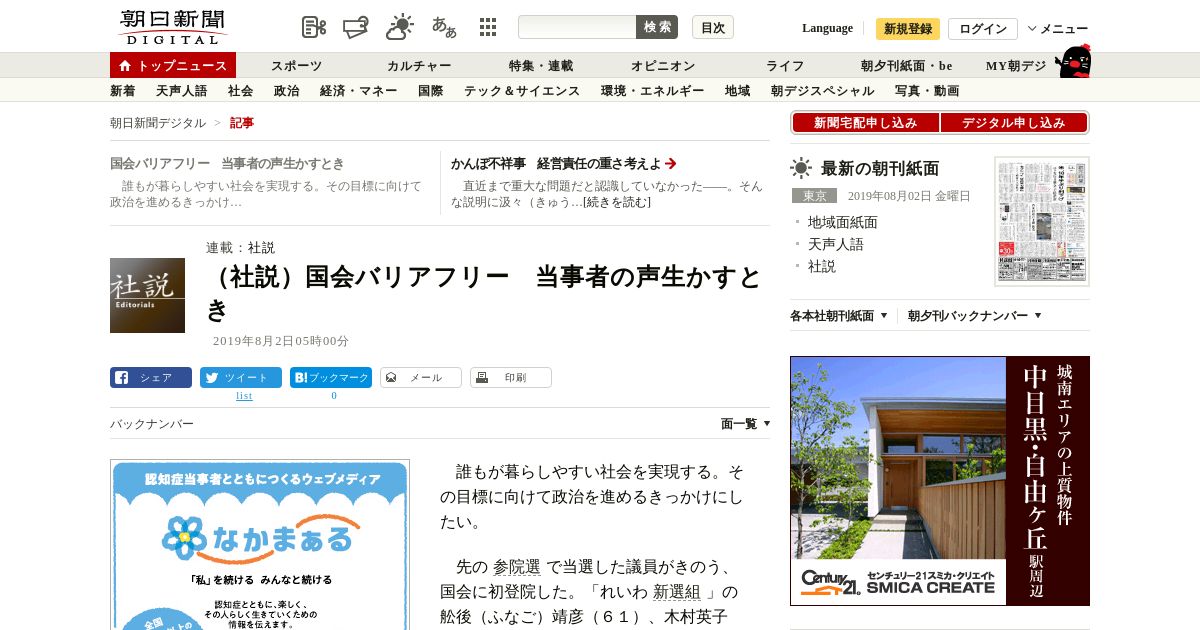Click the ticket/coupon icon in header
The width and height of the screenshot is (1200, 630).
356,27
